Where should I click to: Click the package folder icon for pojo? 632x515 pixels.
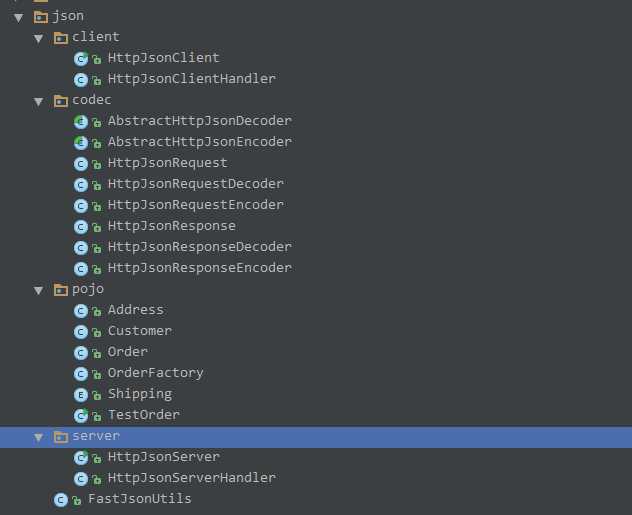click(x=61, y=289)
